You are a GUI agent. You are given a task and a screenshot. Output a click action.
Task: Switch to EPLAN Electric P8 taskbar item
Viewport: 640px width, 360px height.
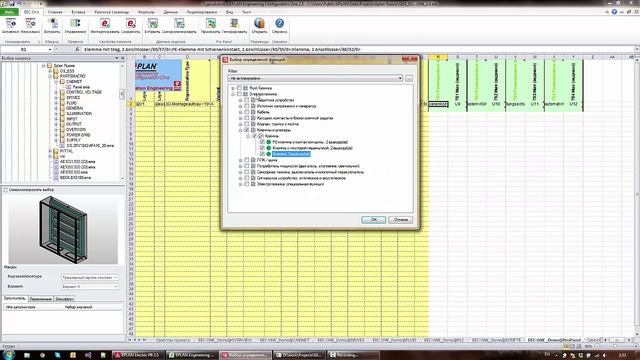click(x=138, y=355)
